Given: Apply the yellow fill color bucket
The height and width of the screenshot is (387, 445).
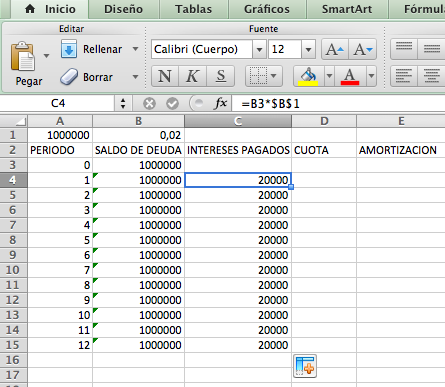Looking at the screenshot, I should pos(309,76).
